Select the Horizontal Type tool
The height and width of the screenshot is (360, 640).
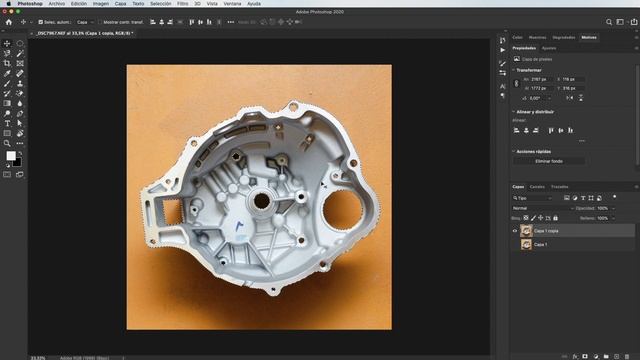pos(7,123)
